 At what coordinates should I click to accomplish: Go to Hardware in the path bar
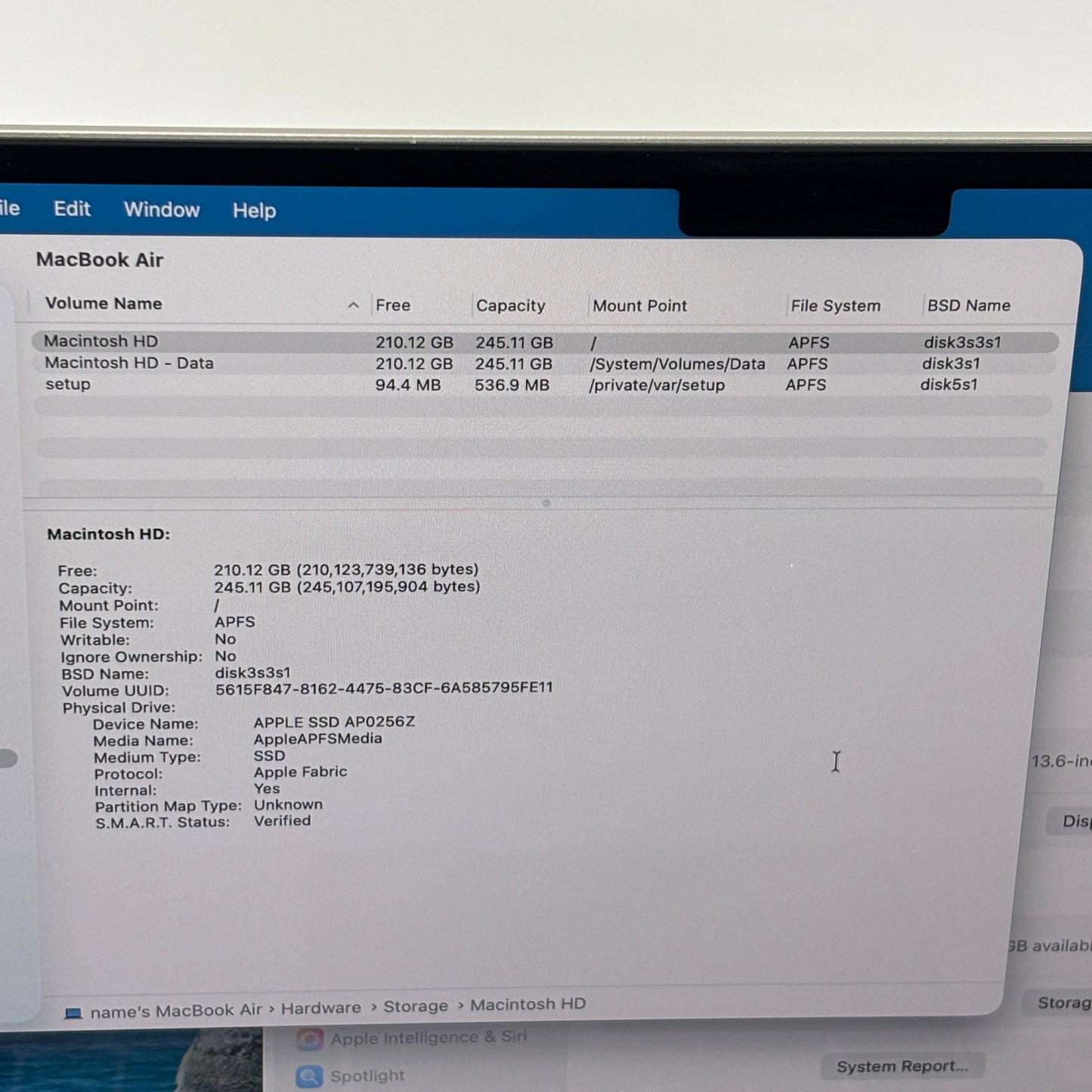coord(320,1008)
